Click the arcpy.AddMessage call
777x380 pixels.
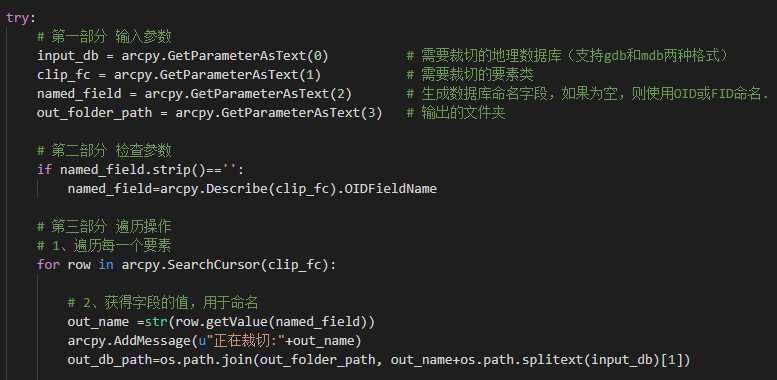tap(214, 341)
